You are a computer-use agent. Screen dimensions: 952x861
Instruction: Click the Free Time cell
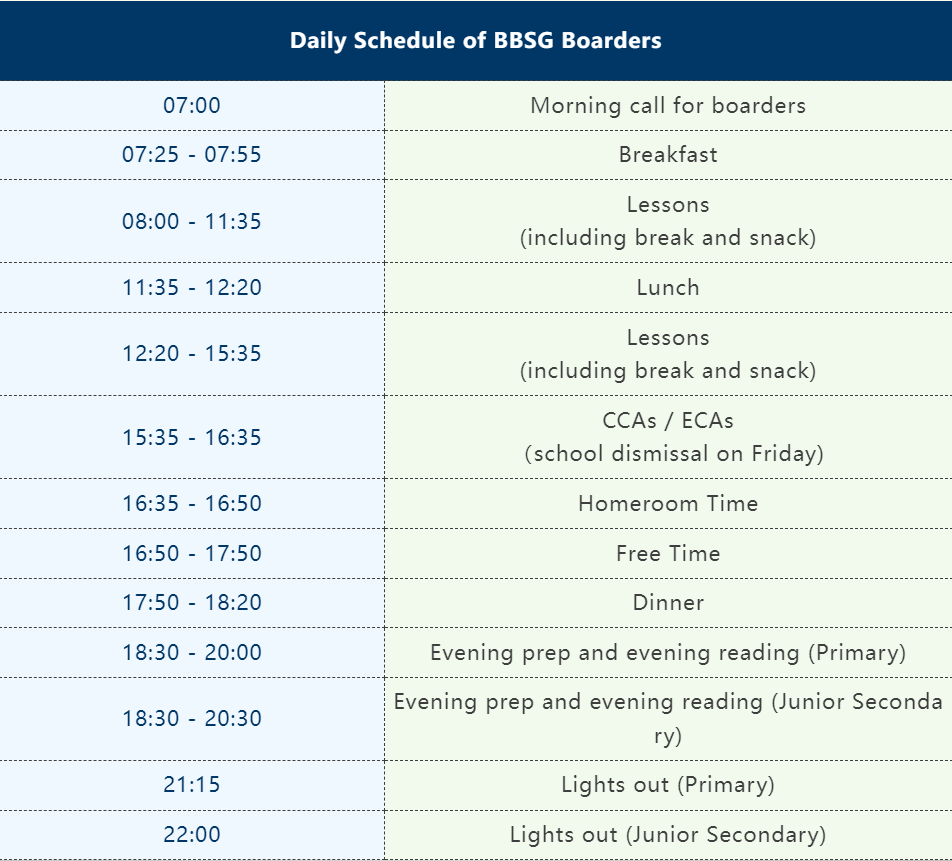[668, 554]
